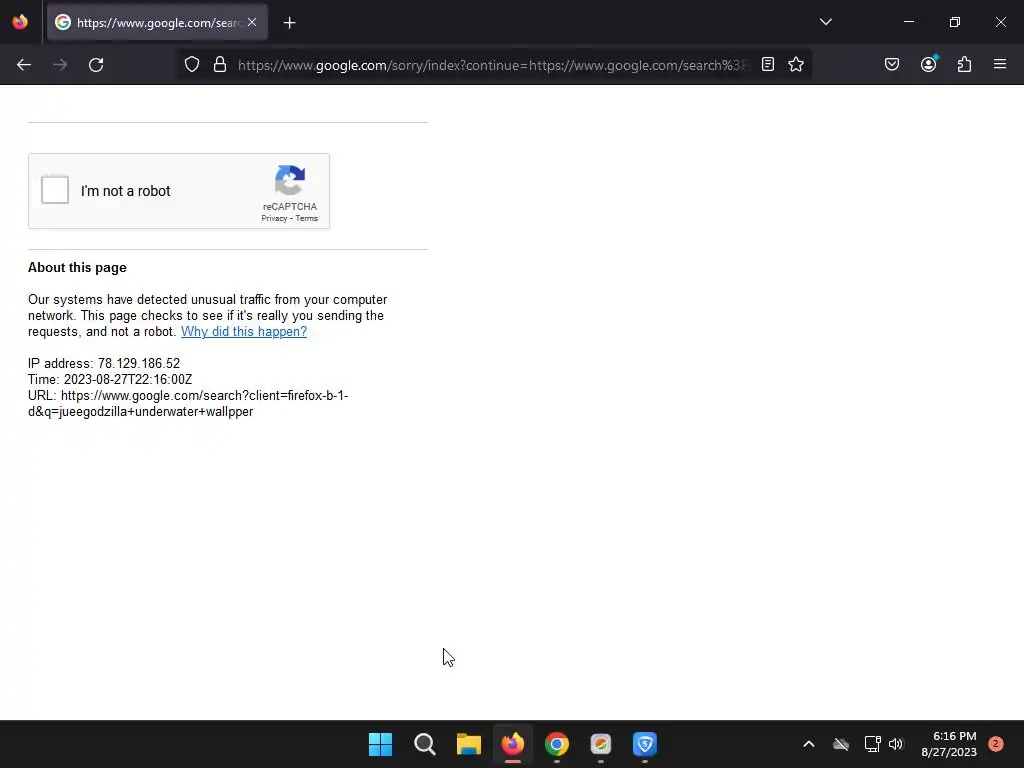This screenshot has width=1024, height=768.
Task: Open Extensions puzzle icon
Action: tap(965, 64)
